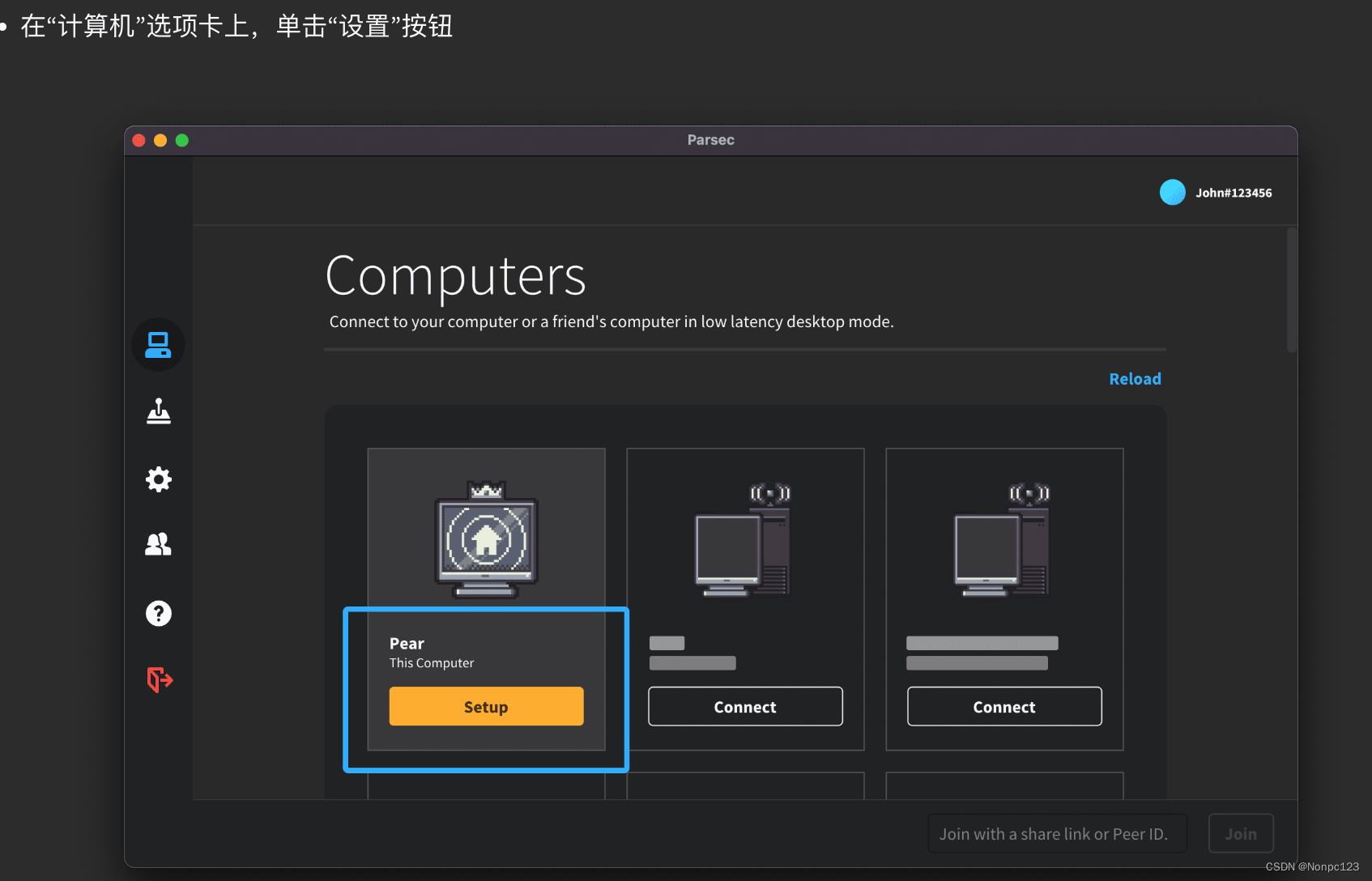1372x881 pixels.
Task: Click the Computers heading
Action: (x=455, y=276)
